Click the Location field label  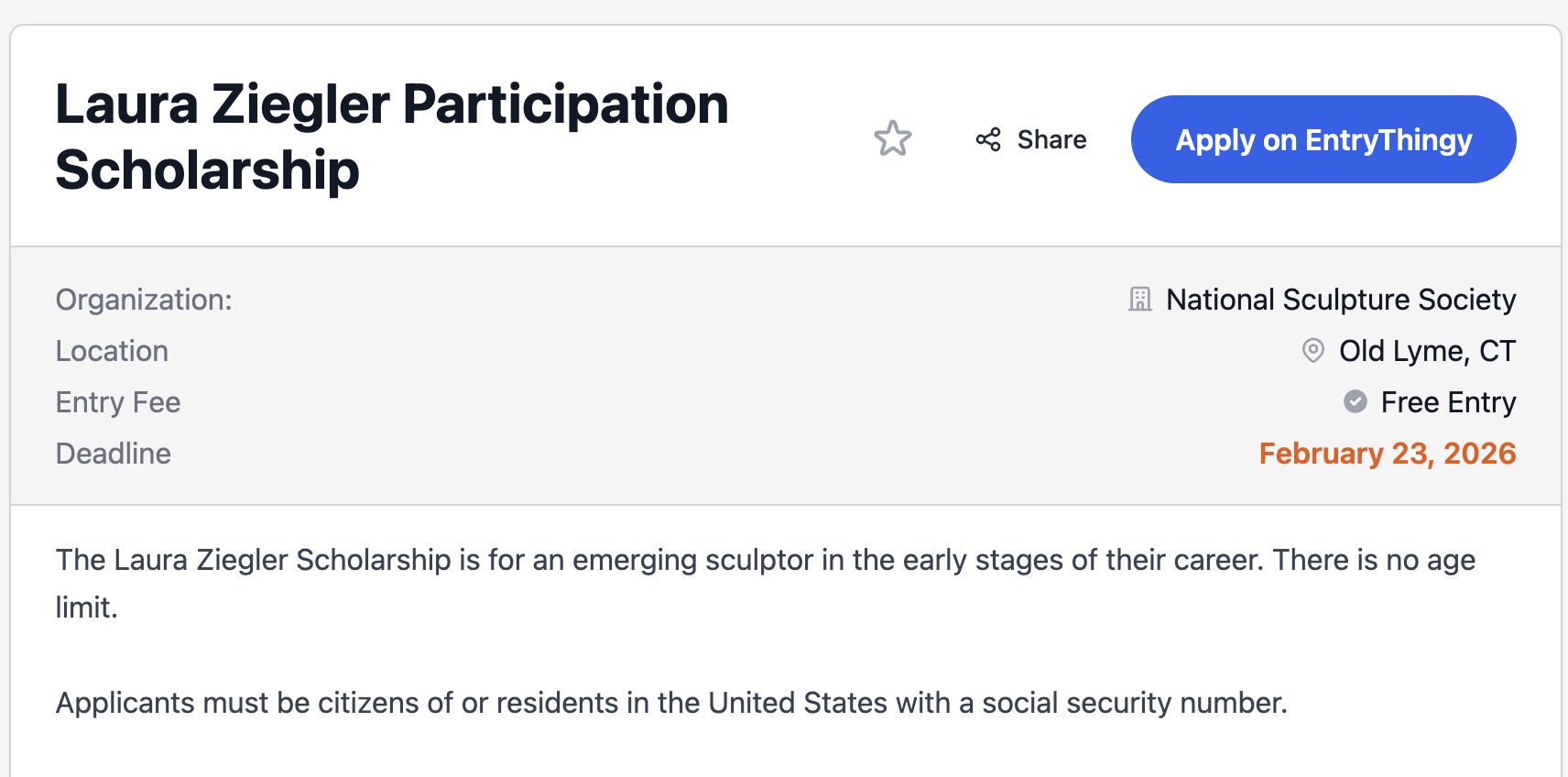click(112, 351)
